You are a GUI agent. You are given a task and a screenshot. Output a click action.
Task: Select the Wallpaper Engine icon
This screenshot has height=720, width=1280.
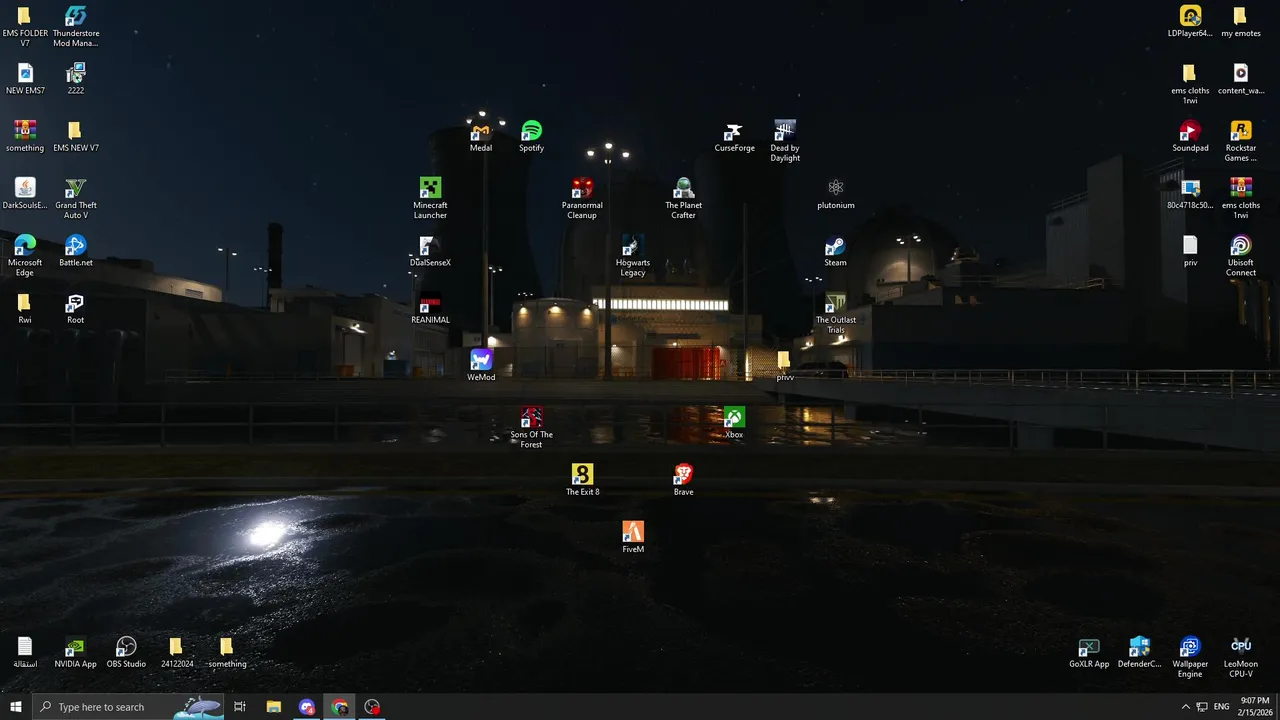[1190, 658]
